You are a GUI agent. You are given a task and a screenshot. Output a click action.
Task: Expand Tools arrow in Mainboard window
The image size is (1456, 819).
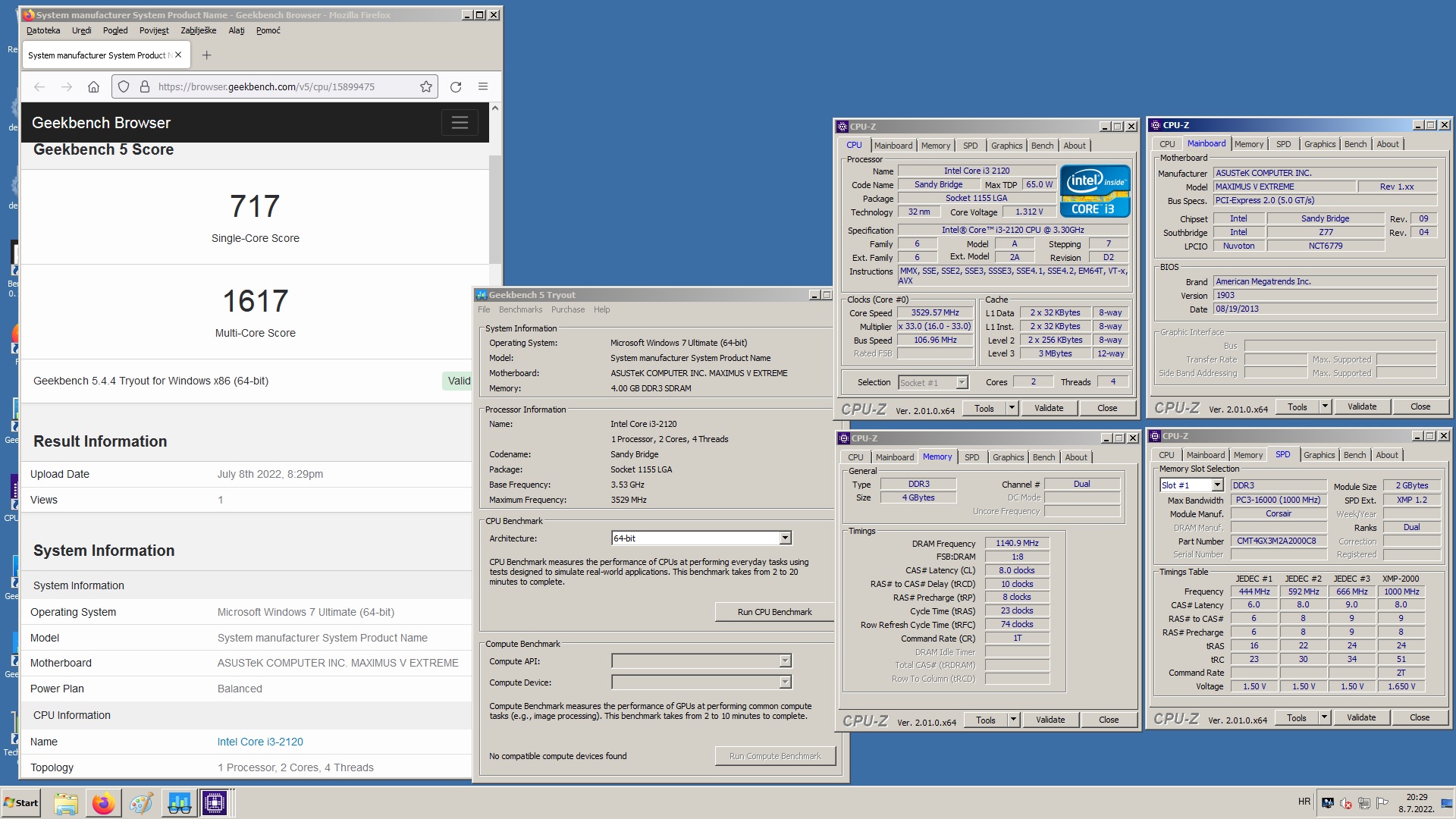click(1325, 406)
